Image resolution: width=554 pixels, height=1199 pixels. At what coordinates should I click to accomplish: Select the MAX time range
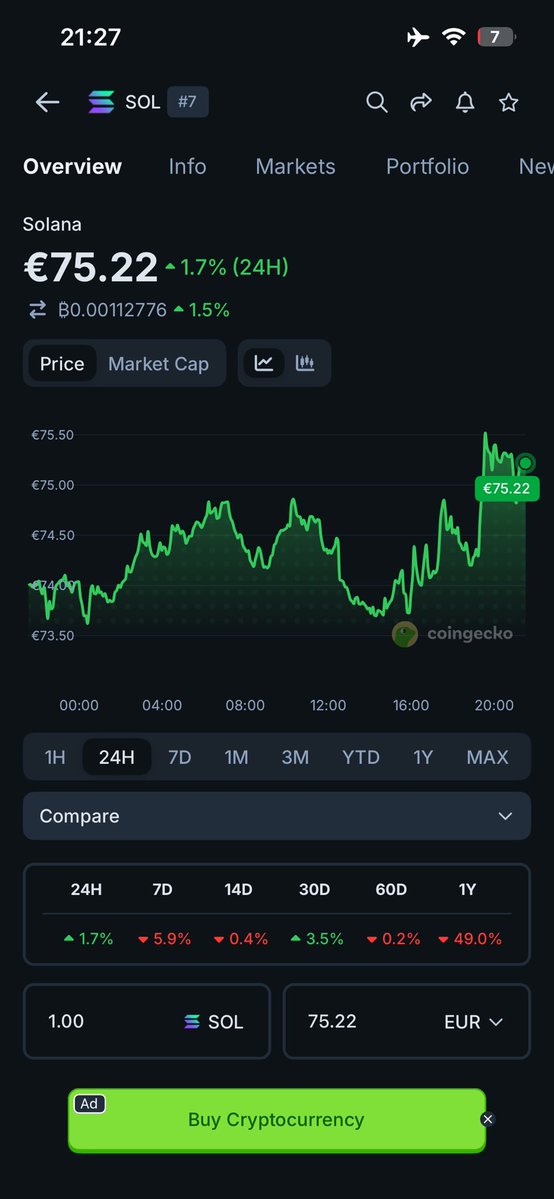487,757
